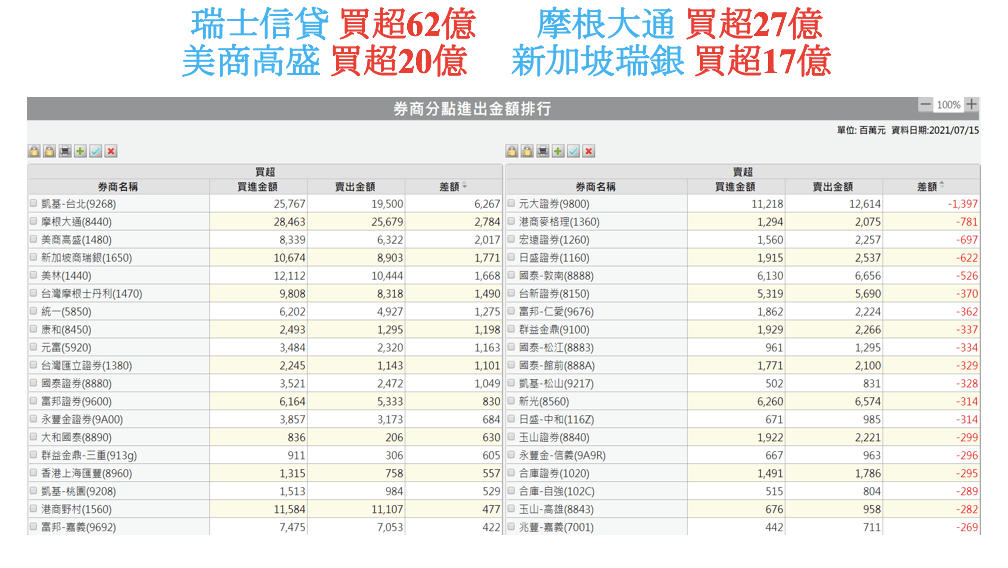Click 賣出金額 header in right table
The width and height of the screenshot is (1008, 568).
833,186
